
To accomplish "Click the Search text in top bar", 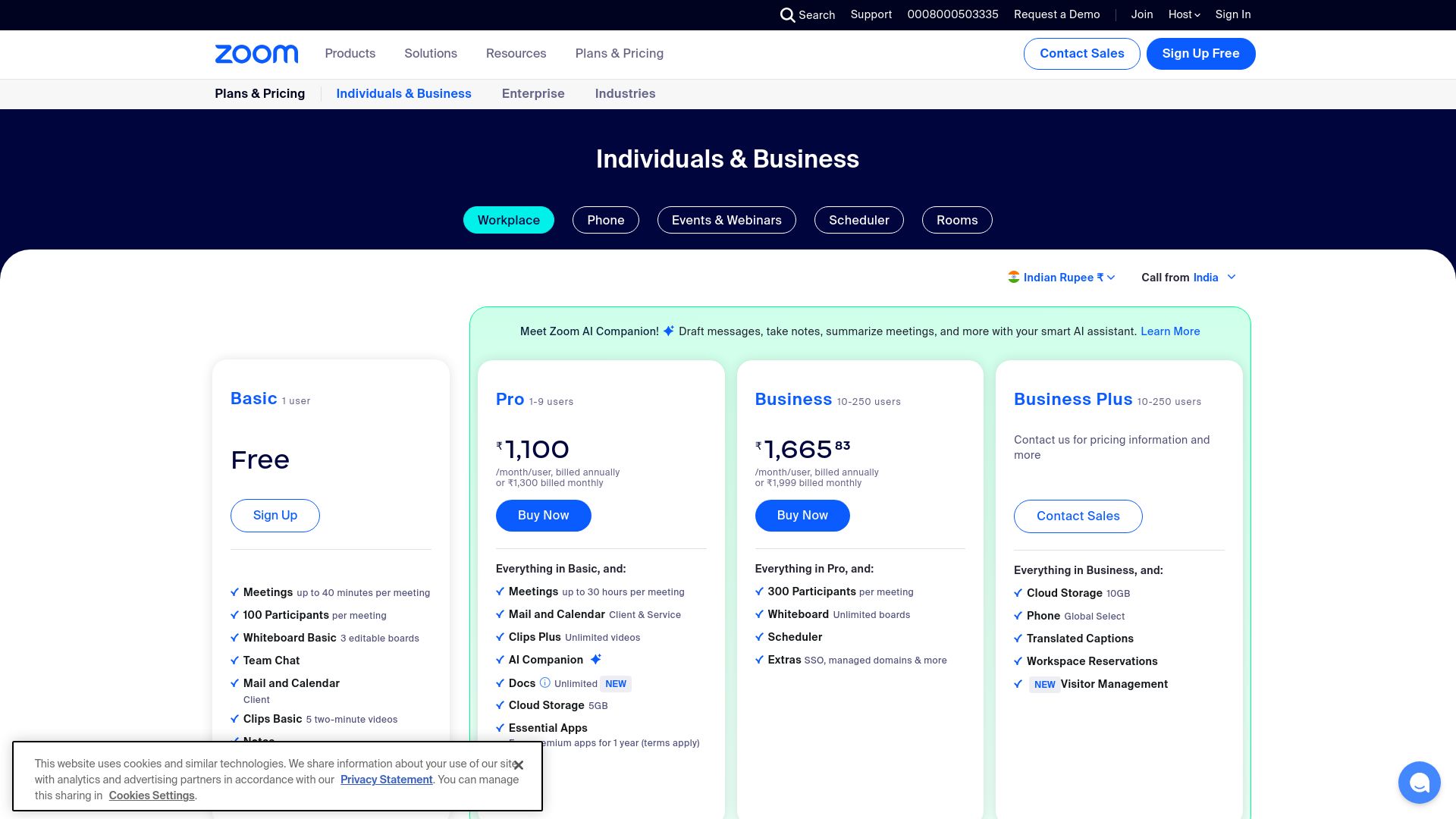I will pos(817,15).
